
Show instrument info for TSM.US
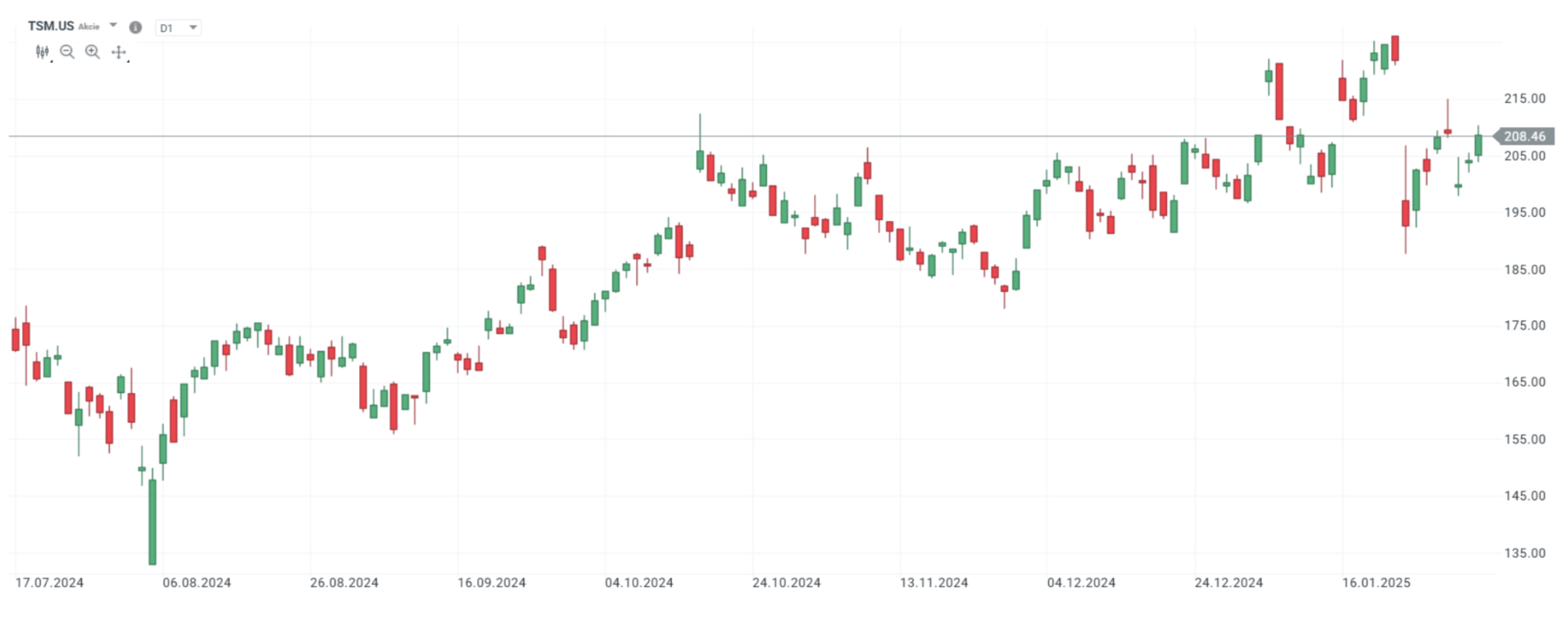pos(136,27)
